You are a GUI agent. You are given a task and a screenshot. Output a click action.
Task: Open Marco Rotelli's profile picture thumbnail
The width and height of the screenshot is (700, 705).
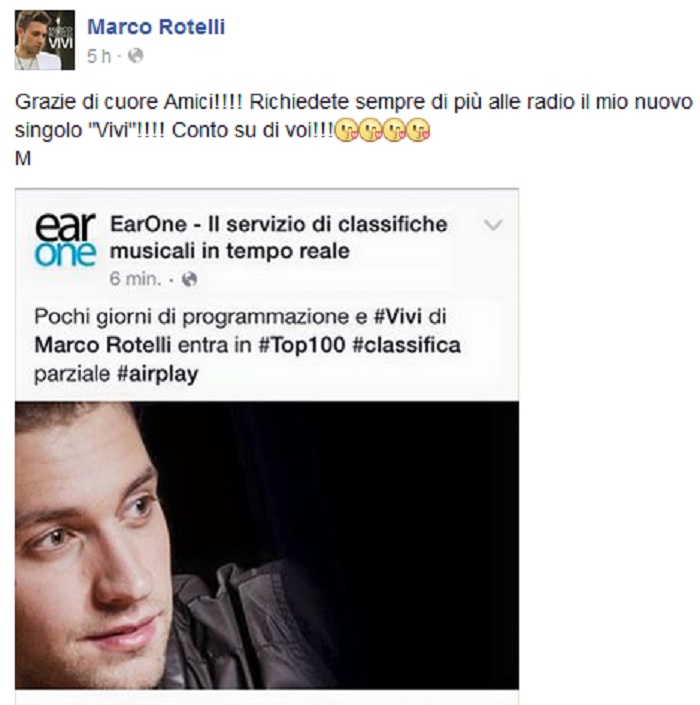tap(45, 40)
